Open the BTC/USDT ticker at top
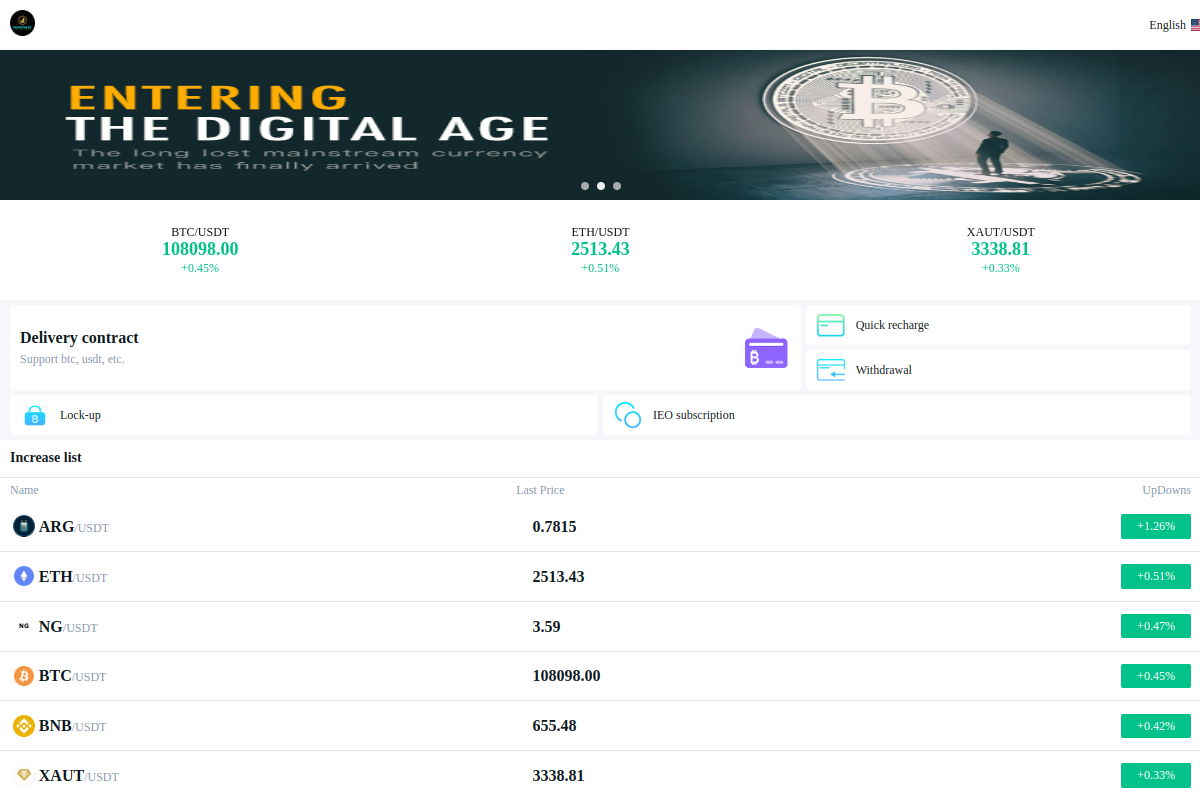Viewport: 1200px width, 800px height. click(200, 250)
